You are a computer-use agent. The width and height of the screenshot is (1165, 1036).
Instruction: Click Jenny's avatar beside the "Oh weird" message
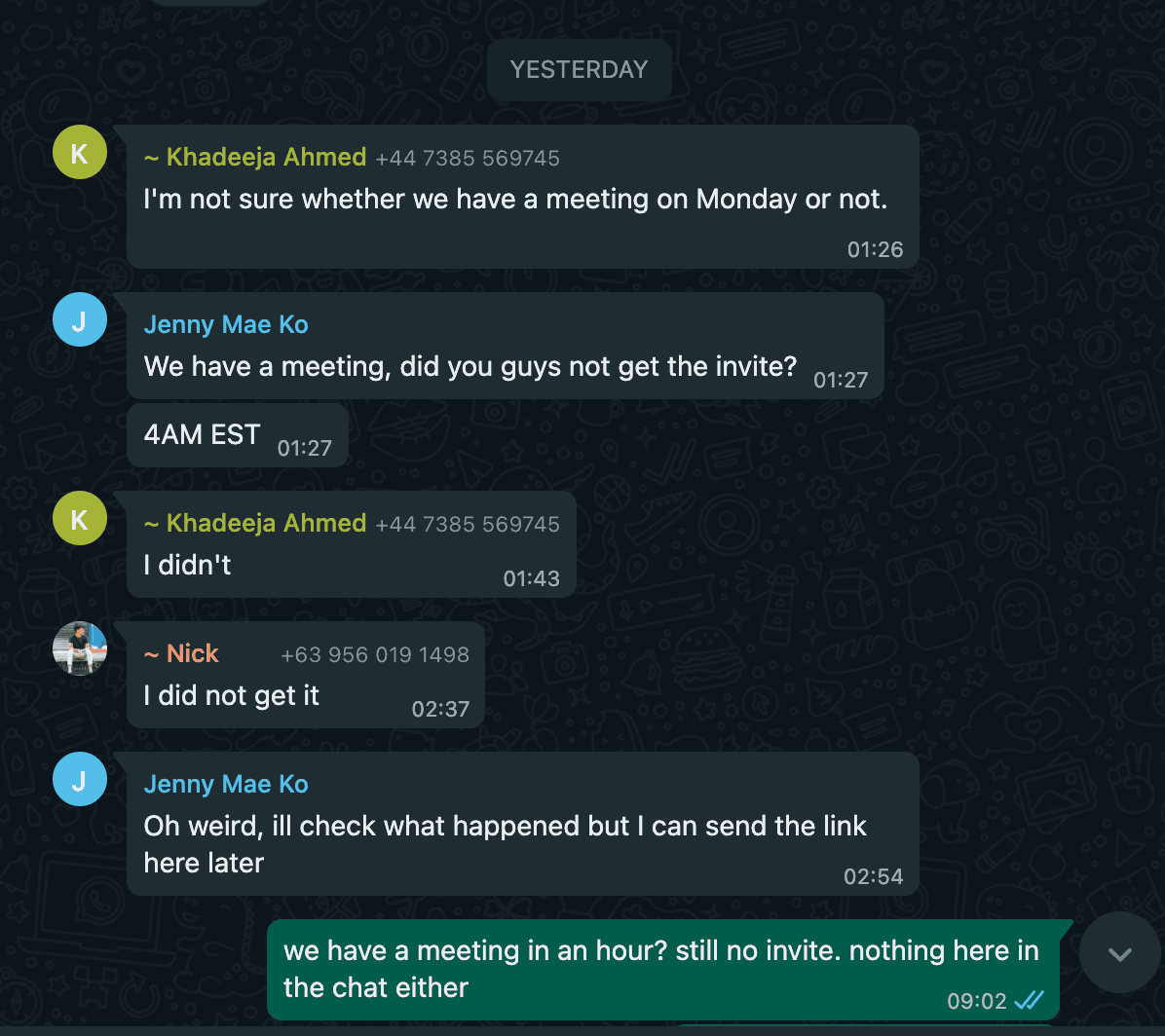(80, 779)
